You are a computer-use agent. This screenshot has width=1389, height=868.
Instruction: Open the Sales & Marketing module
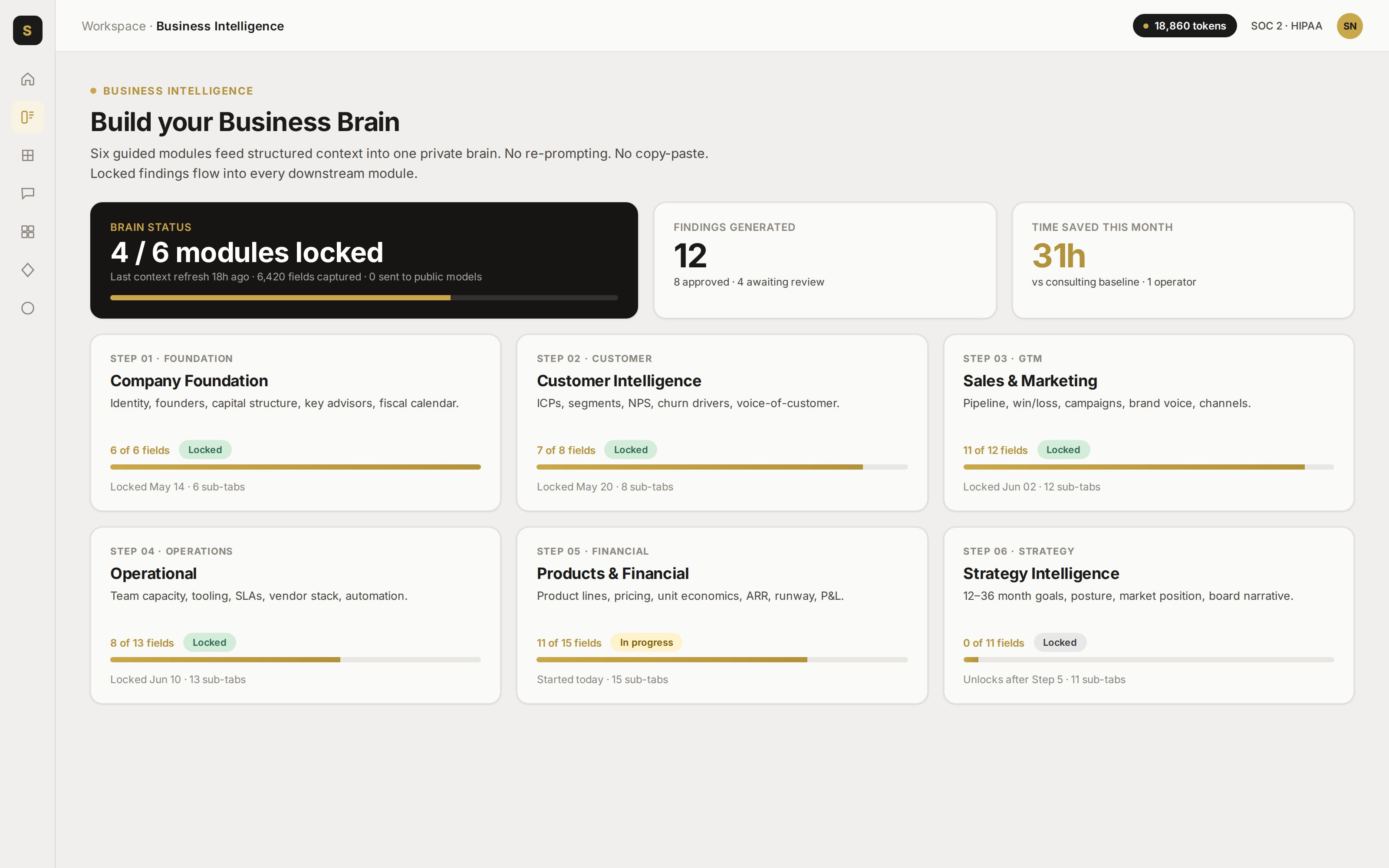point(1149,423)
